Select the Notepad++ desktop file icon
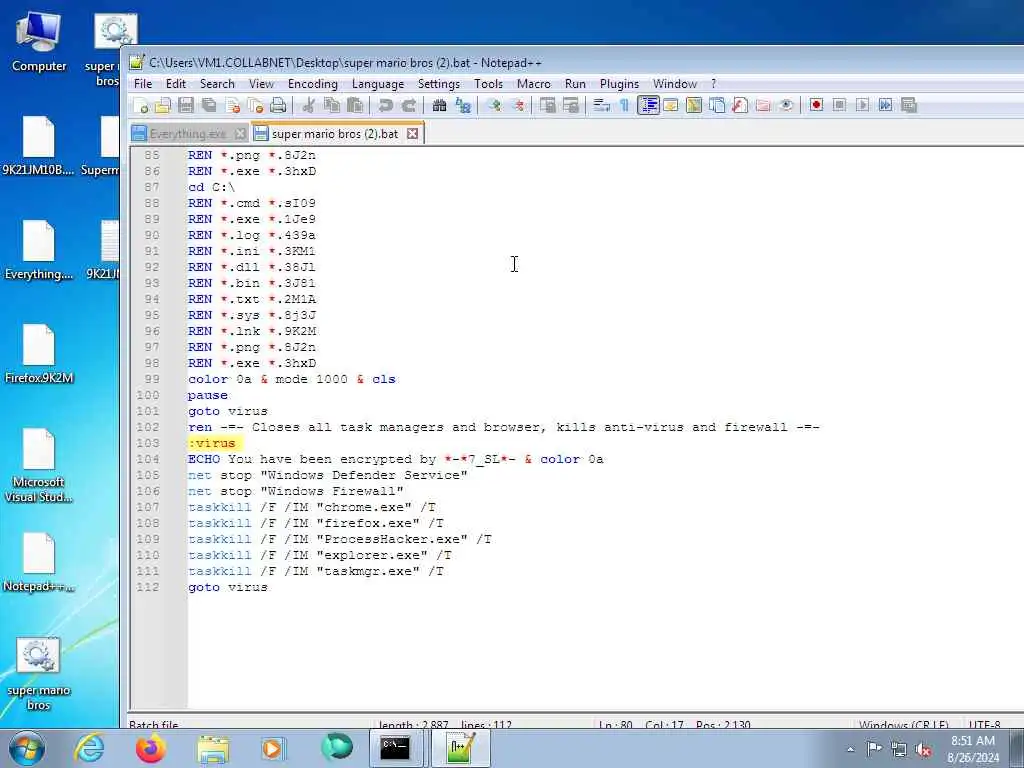1024x768 pixels. pos(39,563)
